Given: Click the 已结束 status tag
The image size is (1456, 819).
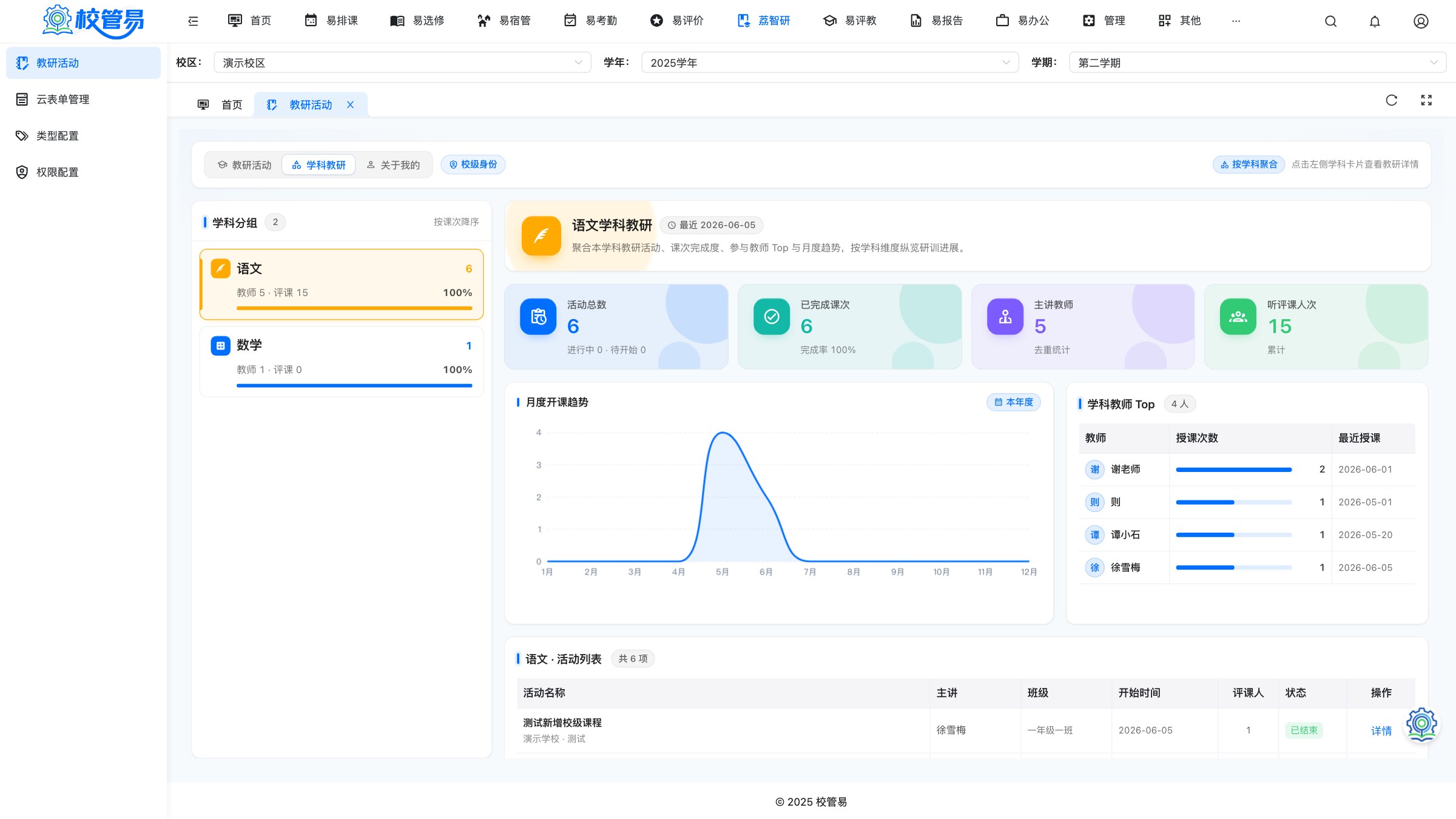Looking at the screenshot, I should coord(1304,730).
